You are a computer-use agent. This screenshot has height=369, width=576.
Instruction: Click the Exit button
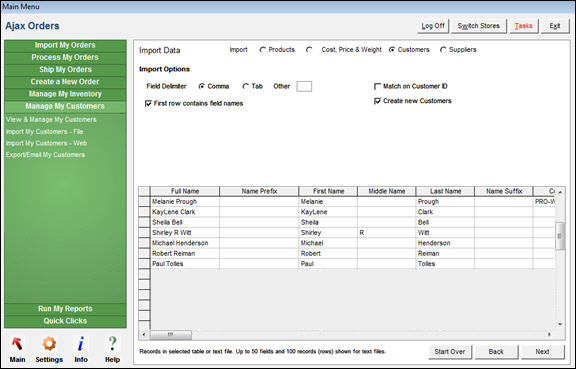pos(555,26)
